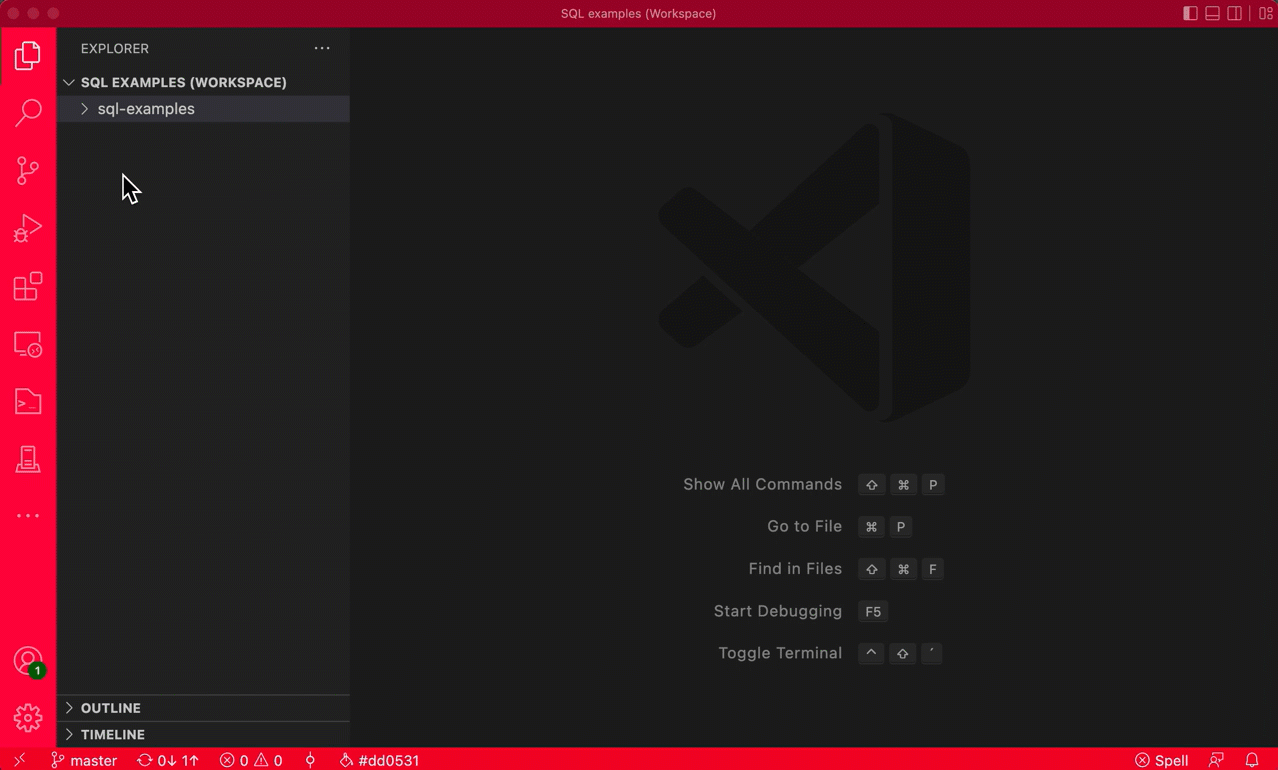Open notifications bell
The height and width of the screenshot is (770, 1278).
pyautogui.click(x=1252, y=760)
